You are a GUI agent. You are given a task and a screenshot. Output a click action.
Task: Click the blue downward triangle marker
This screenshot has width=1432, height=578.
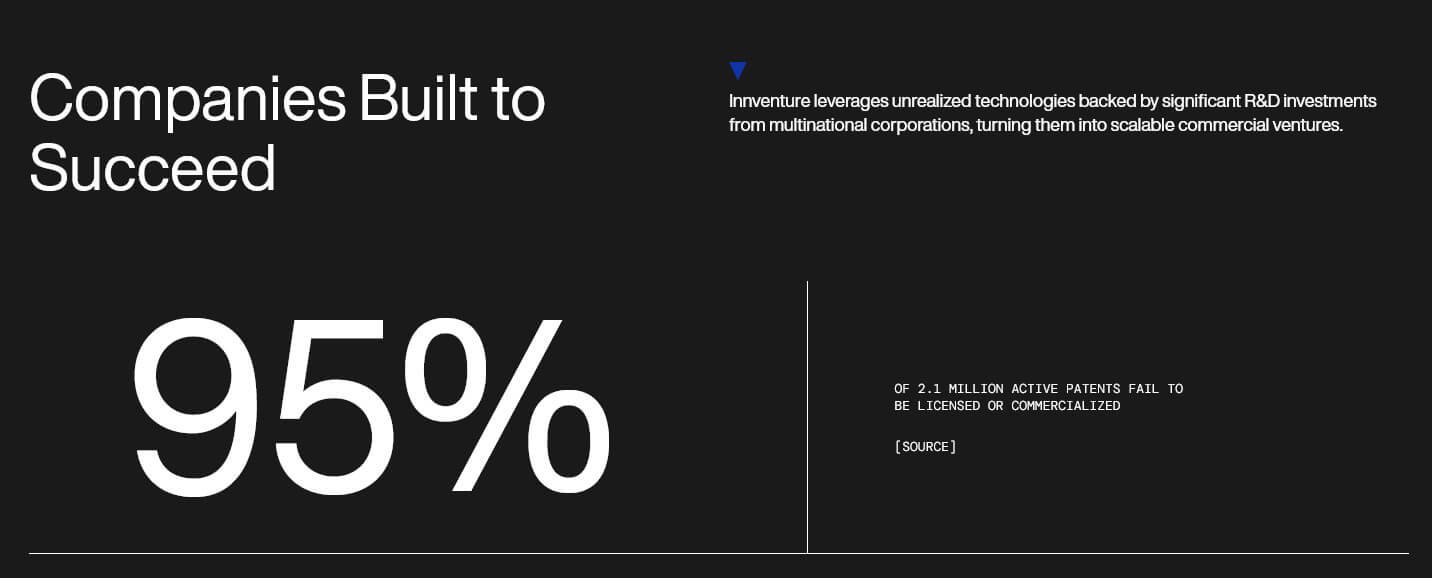pyautogui.click(x=738, y=70)
